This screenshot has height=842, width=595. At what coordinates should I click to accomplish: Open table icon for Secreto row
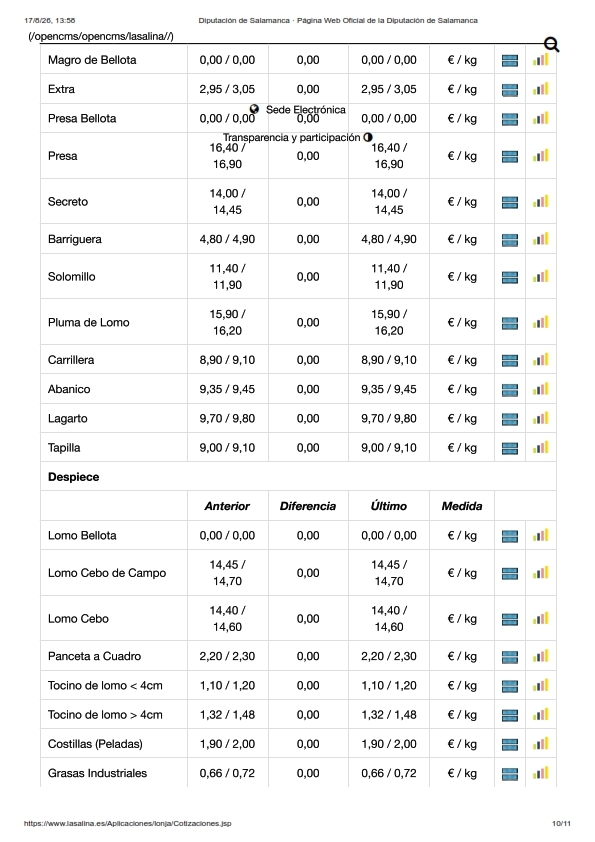pyautogui.click(x=510, y=202)
